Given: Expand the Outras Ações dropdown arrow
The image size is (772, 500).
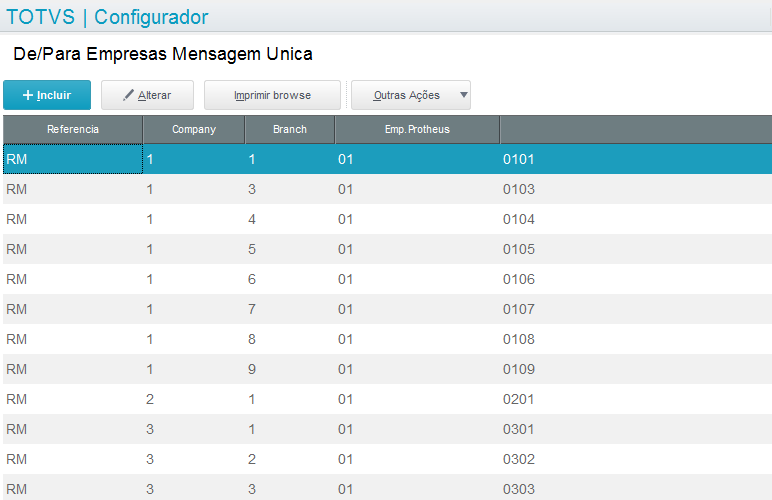Looking at the screenshot, I should tap(463, 94).
